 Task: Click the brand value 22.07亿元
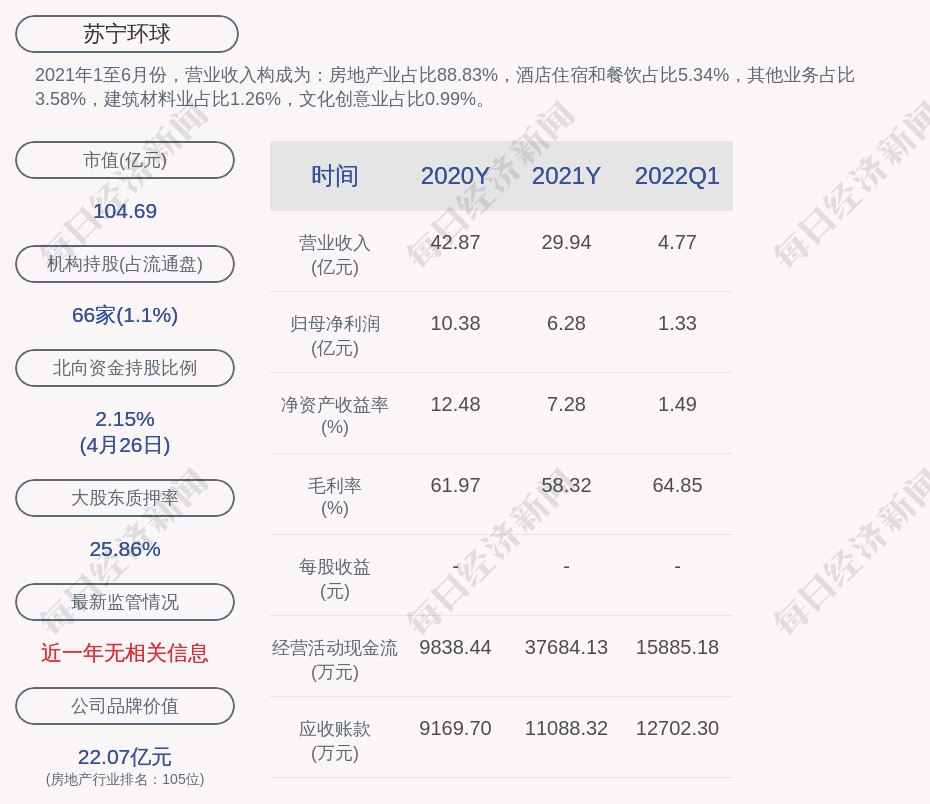(x=125, y=757)
